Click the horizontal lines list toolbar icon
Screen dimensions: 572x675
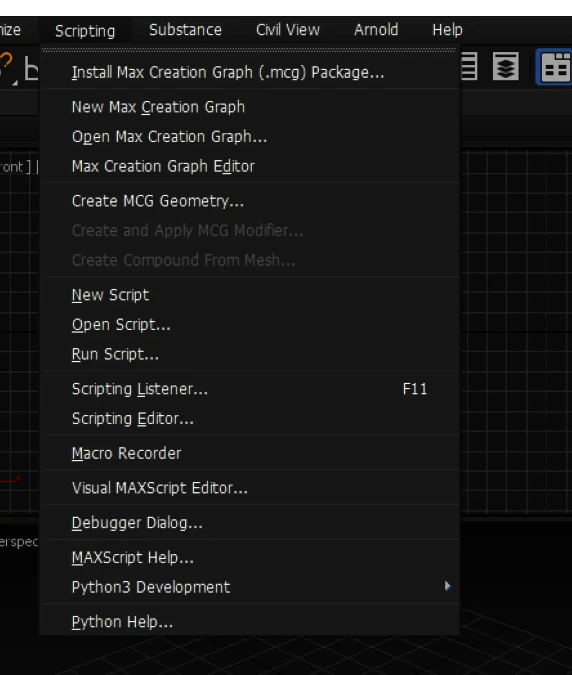point(469,66)
